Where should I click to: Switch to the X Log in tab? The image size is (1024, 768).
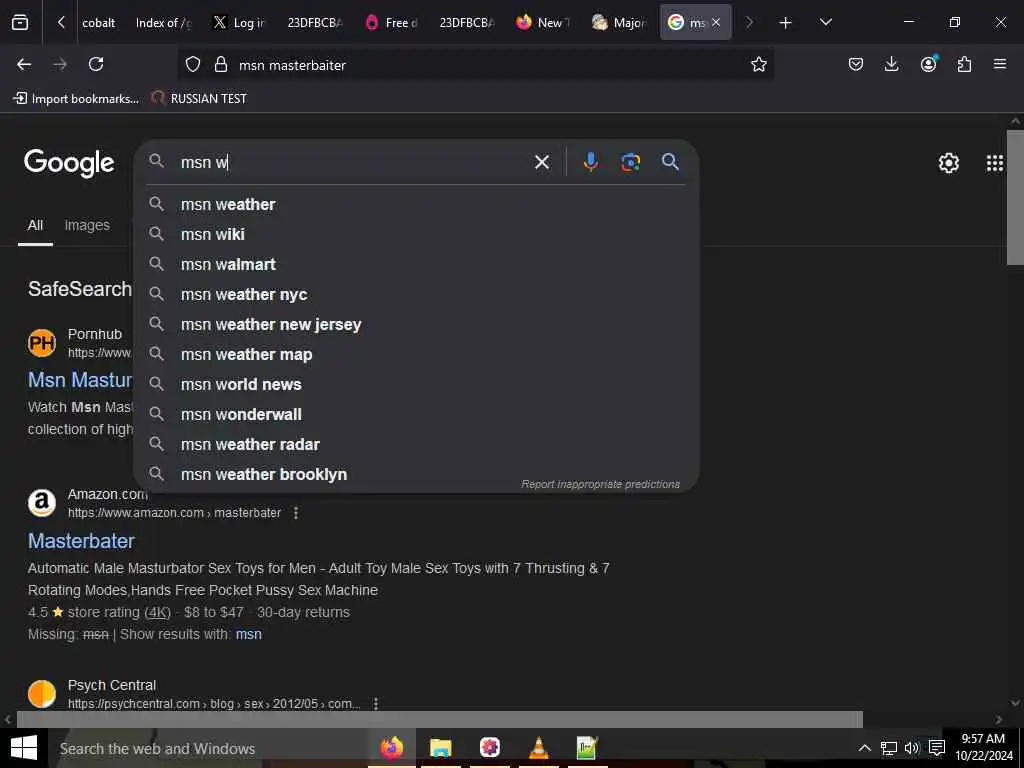[x=239, y=23]
